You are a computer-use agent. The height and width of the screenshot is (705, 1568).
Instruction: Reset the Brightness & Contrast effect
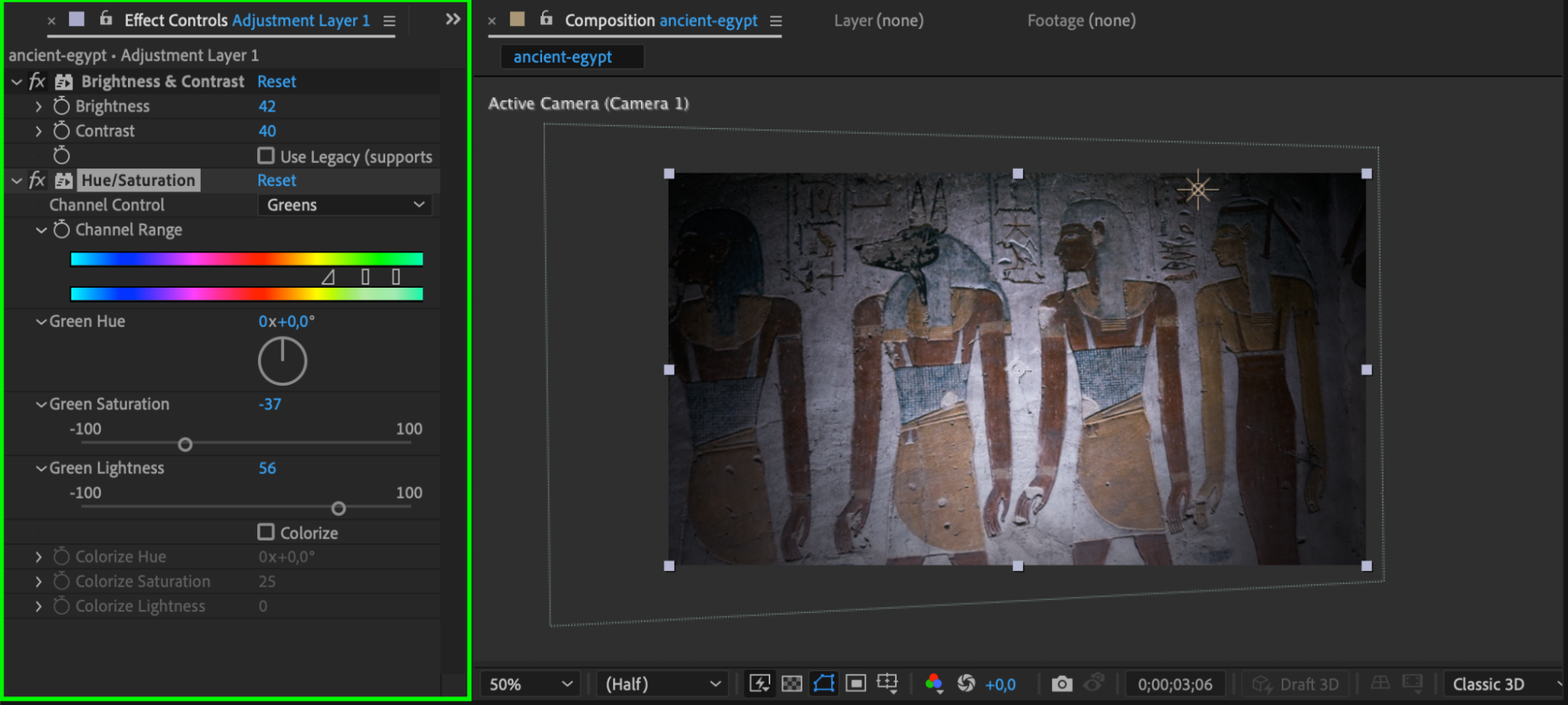tap(276, 82)
